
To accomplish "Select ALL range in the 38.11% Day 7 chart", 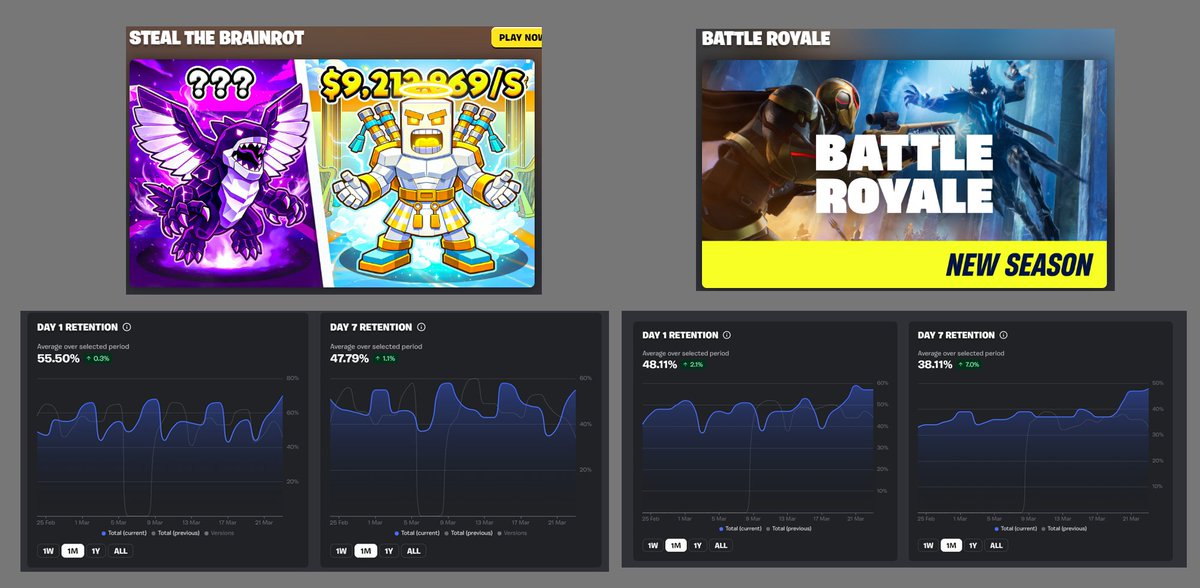I will 995,545.
